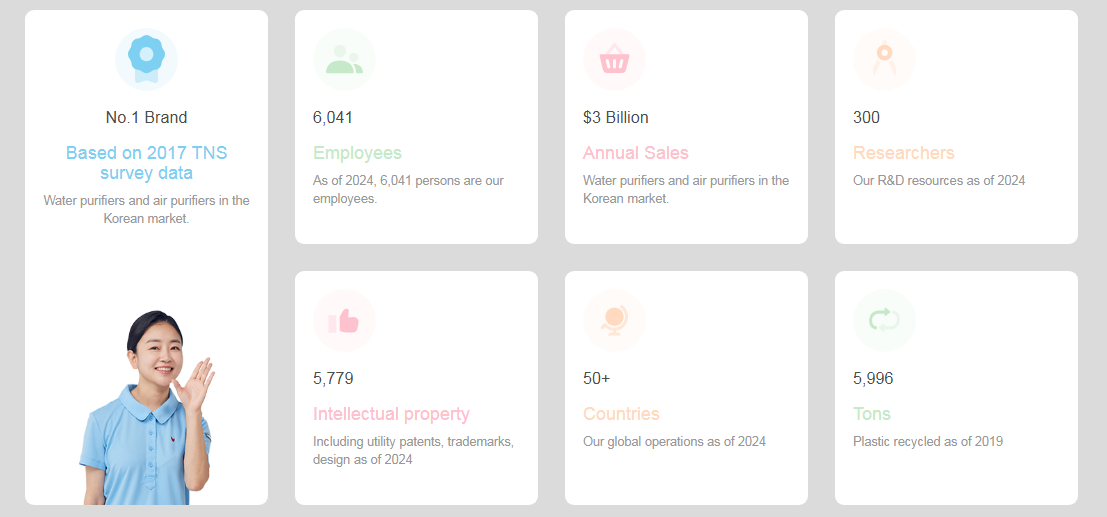Click 'Our global operations as of 2024' text

click(674, 441)
